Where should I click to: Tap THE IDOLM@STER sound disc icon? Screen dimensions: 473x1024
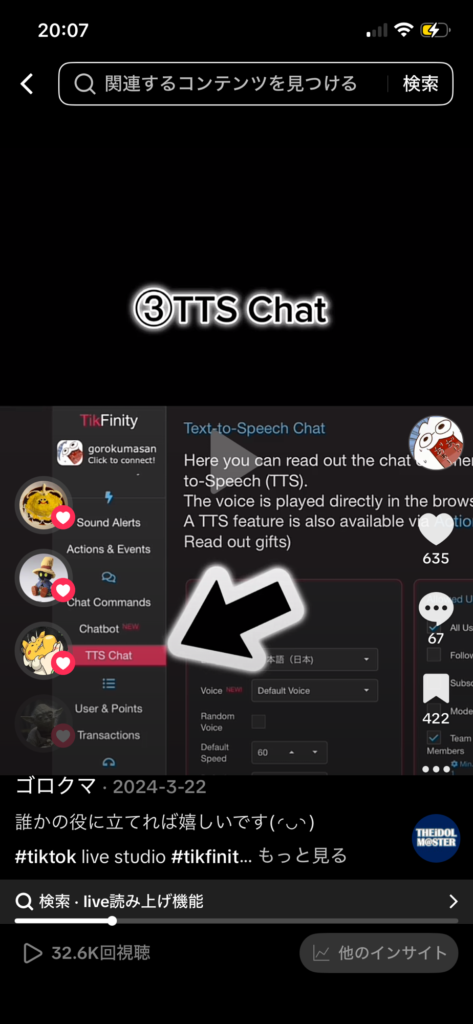(x=436, y=839)
